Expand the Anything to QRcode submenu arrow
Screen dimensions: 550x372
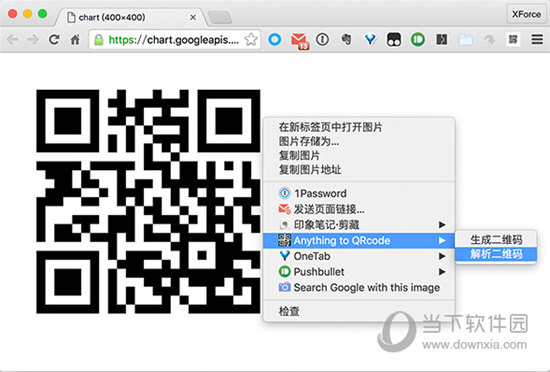pyautogui.click(x=442, y=241)
